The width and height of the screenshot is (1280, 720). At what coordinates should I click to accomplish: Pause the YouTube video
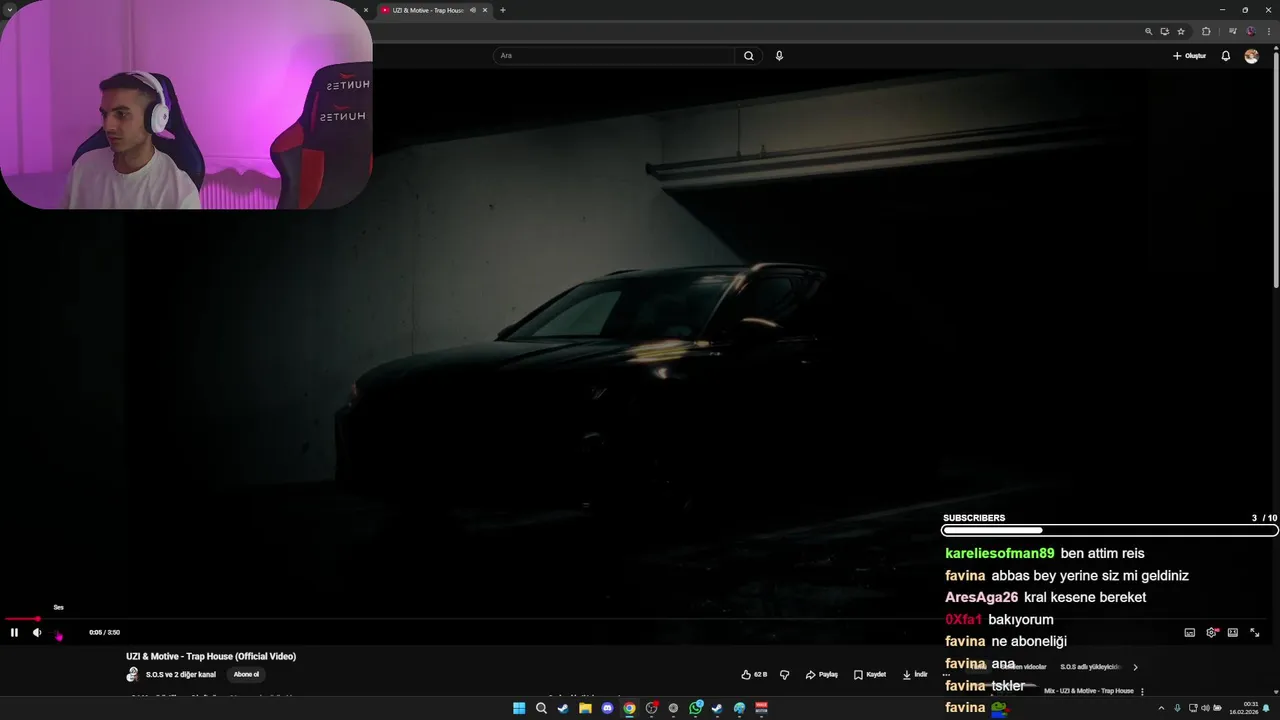tap(14, 632)
